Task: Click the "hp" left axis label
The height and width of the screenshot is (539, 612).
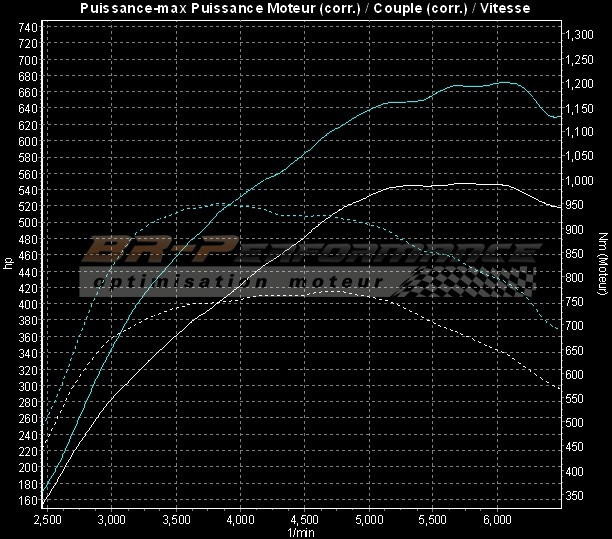Action: coord(9,264)
